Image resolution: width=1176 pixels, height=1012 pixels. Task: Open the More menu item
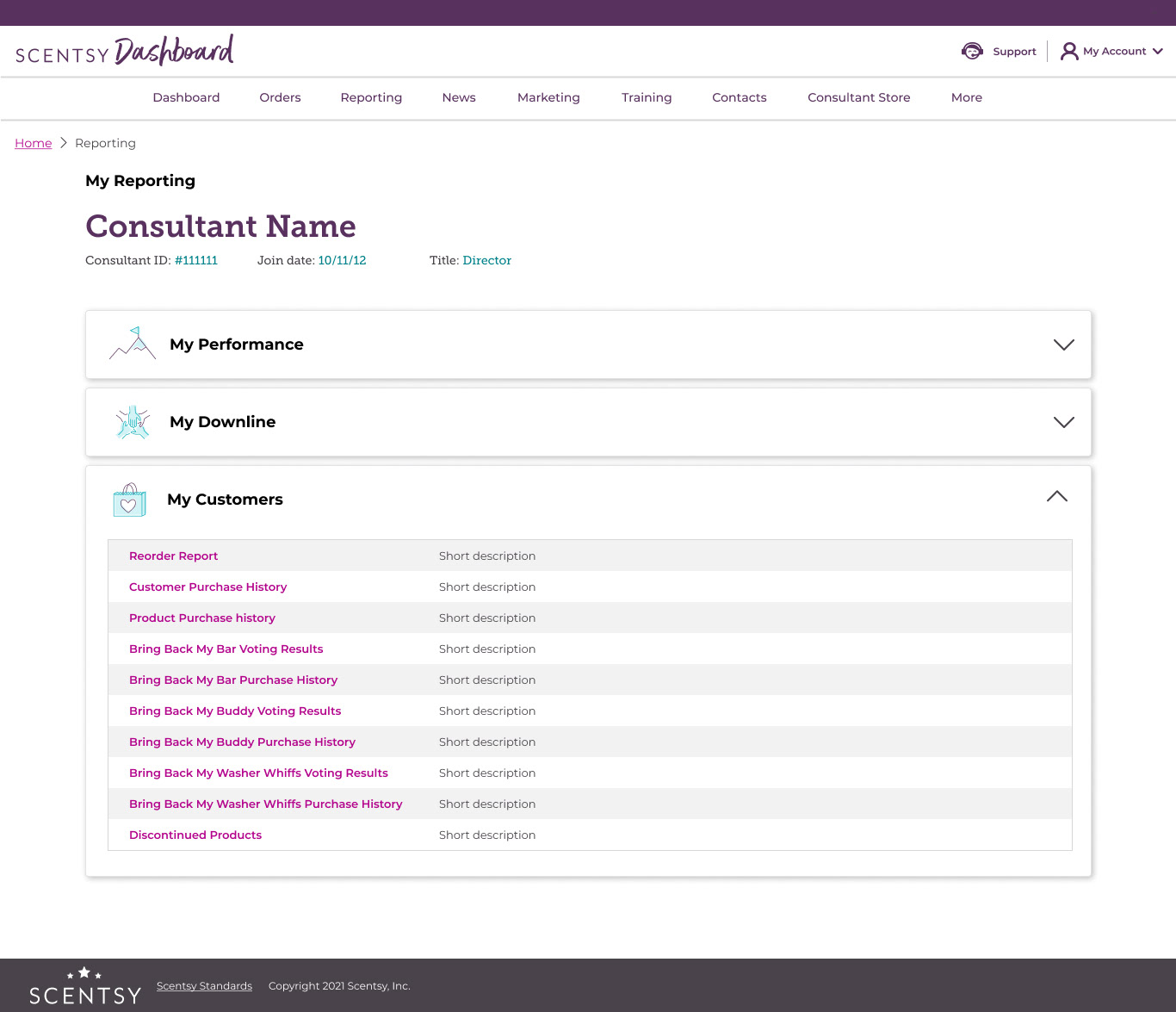(x=967, y=97)
